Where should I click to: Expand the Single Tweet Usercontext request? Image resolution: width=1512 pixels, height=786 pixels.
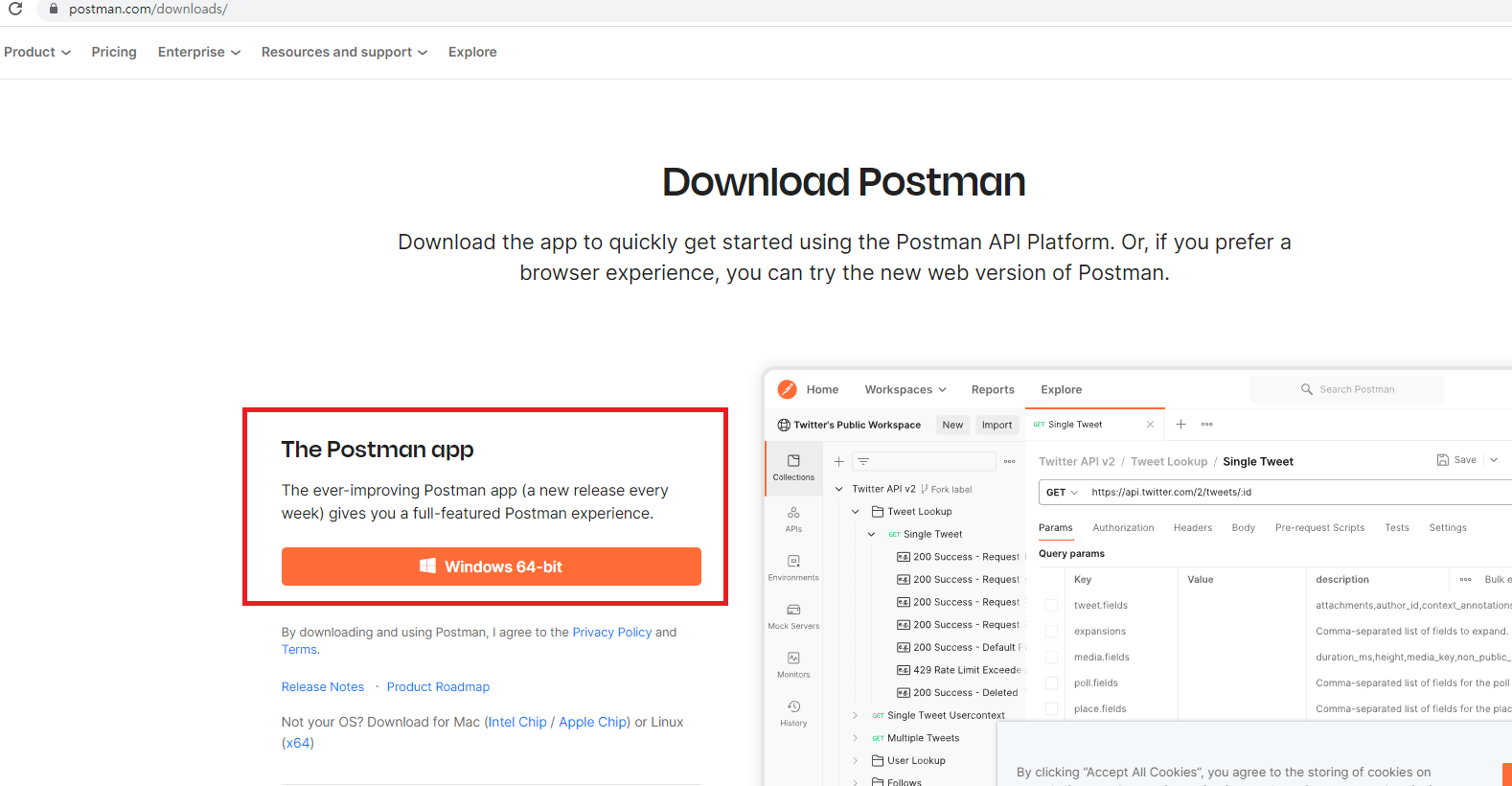click(856, 715)
